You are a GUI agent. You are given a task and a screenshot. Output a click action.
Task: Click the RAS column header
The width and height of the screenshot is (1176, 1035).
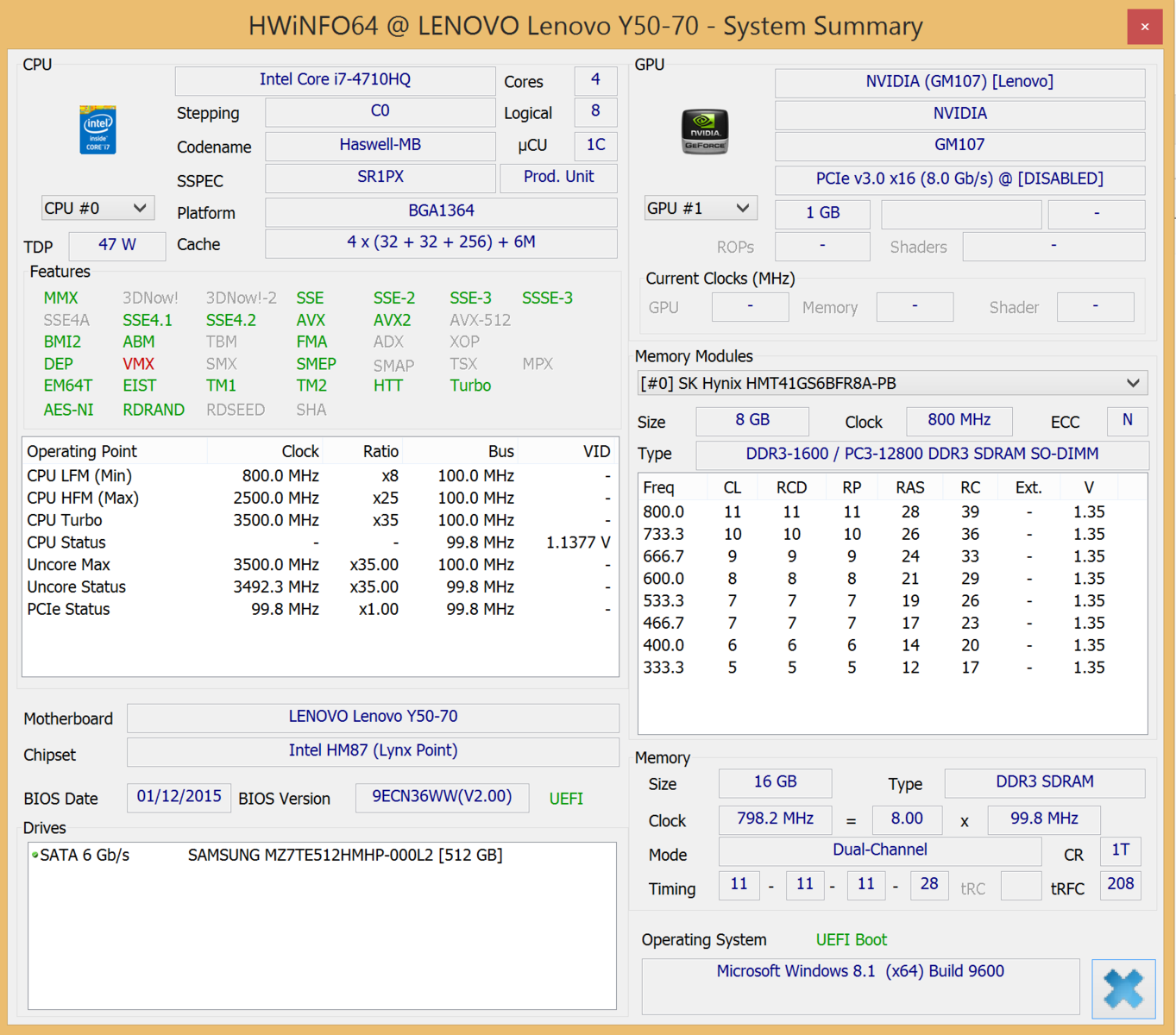(910, 487)
